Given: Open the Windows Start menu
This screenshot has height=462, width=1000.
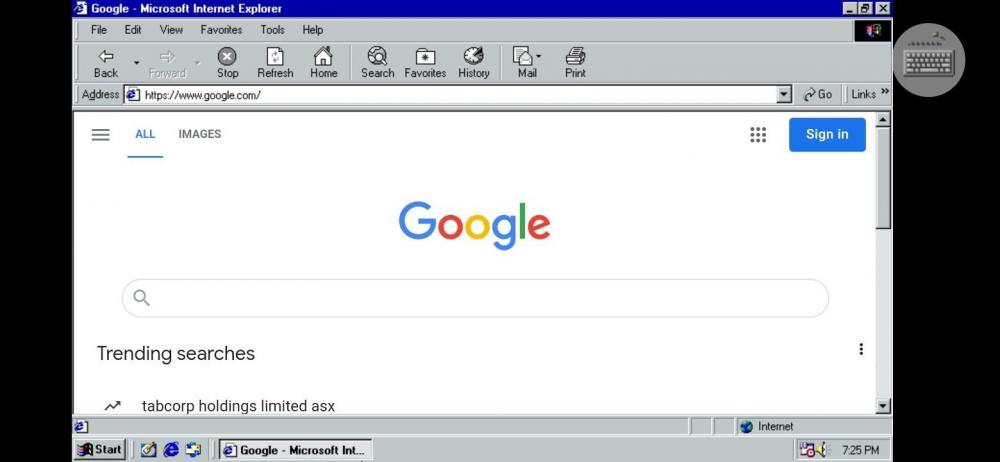Looking at the screenshot, I should pyautogui.click(x=100, y=450).
